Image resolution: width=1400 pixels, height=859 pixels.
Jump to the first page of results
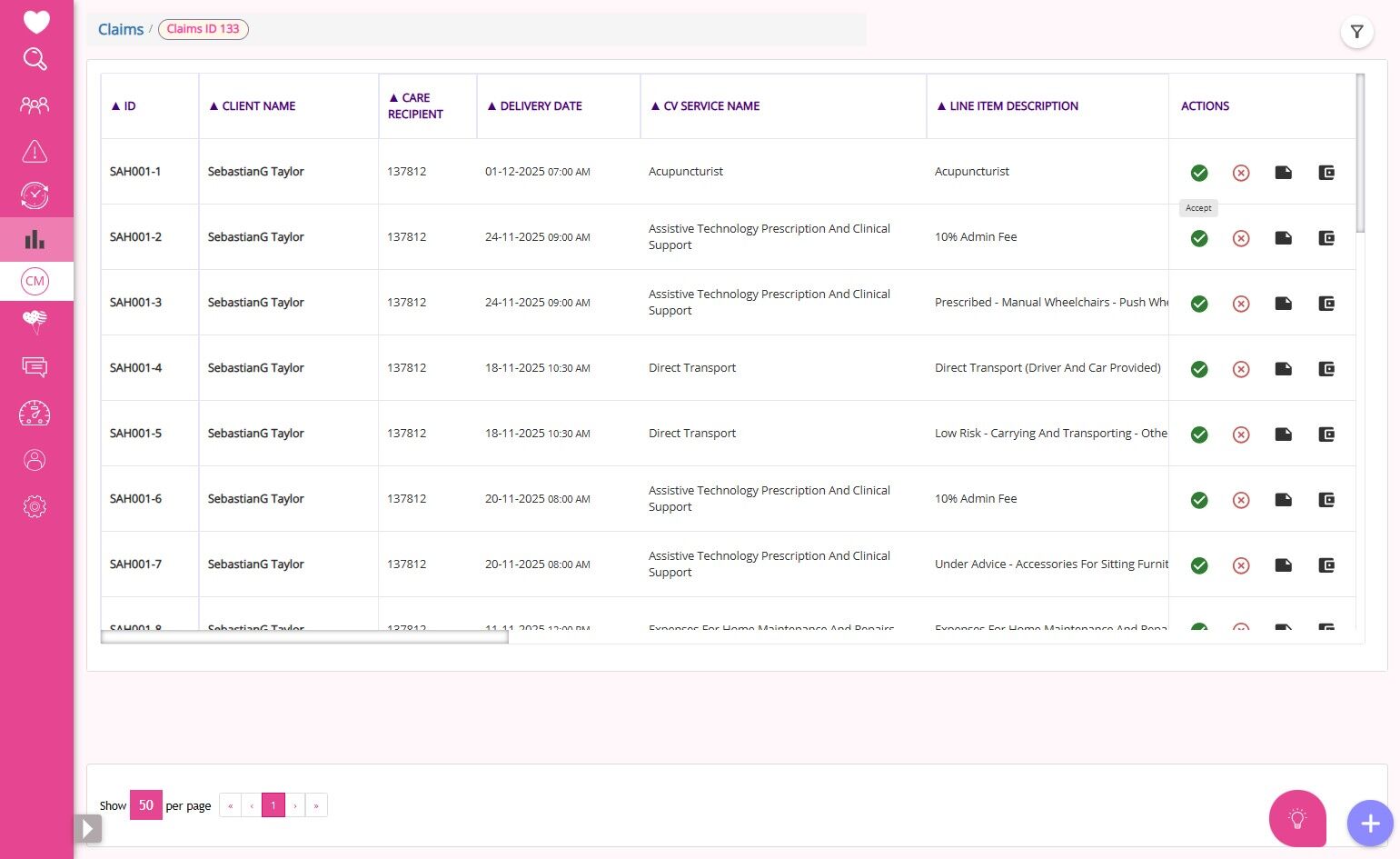(x=231, y=805)
